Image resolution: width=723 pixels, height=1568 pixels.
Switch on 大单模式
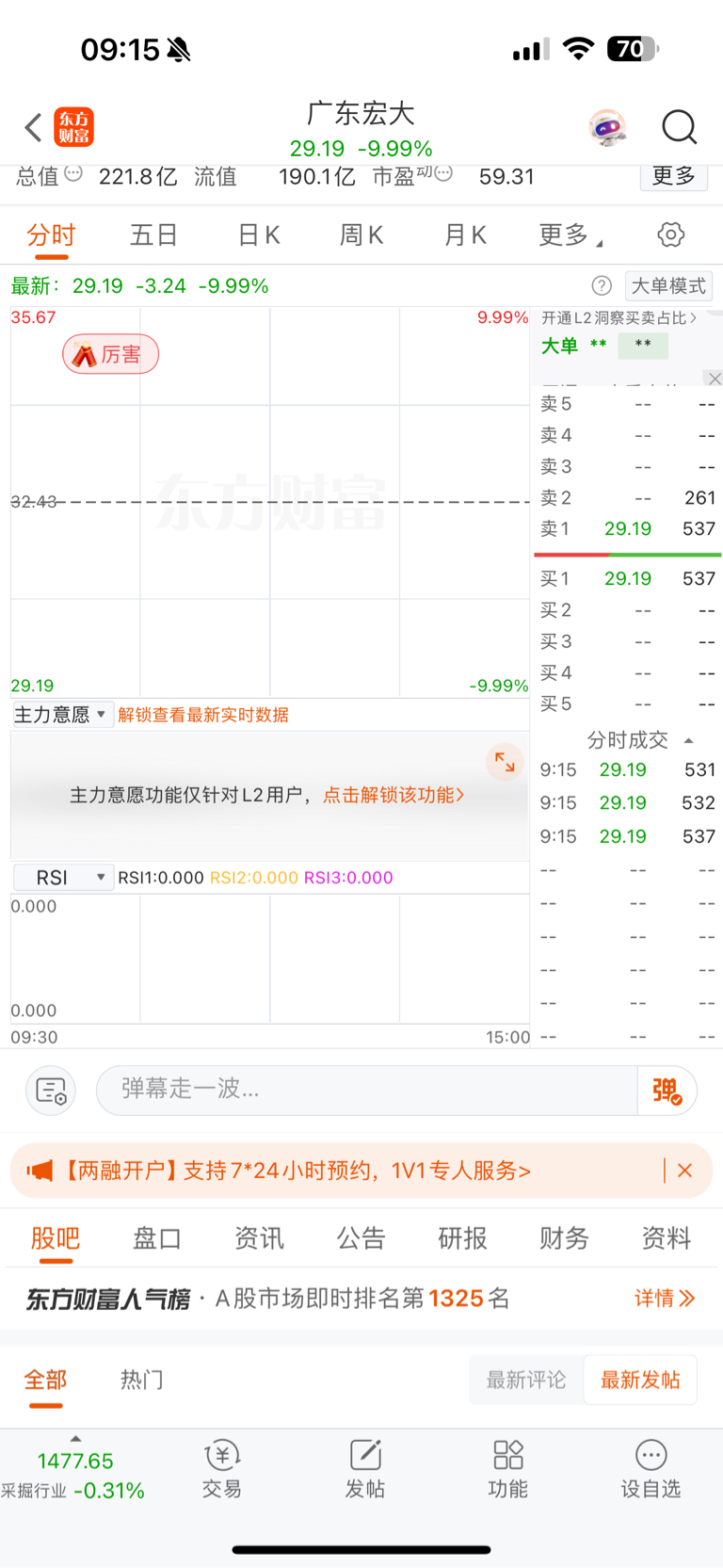click(x=668, y=286)
